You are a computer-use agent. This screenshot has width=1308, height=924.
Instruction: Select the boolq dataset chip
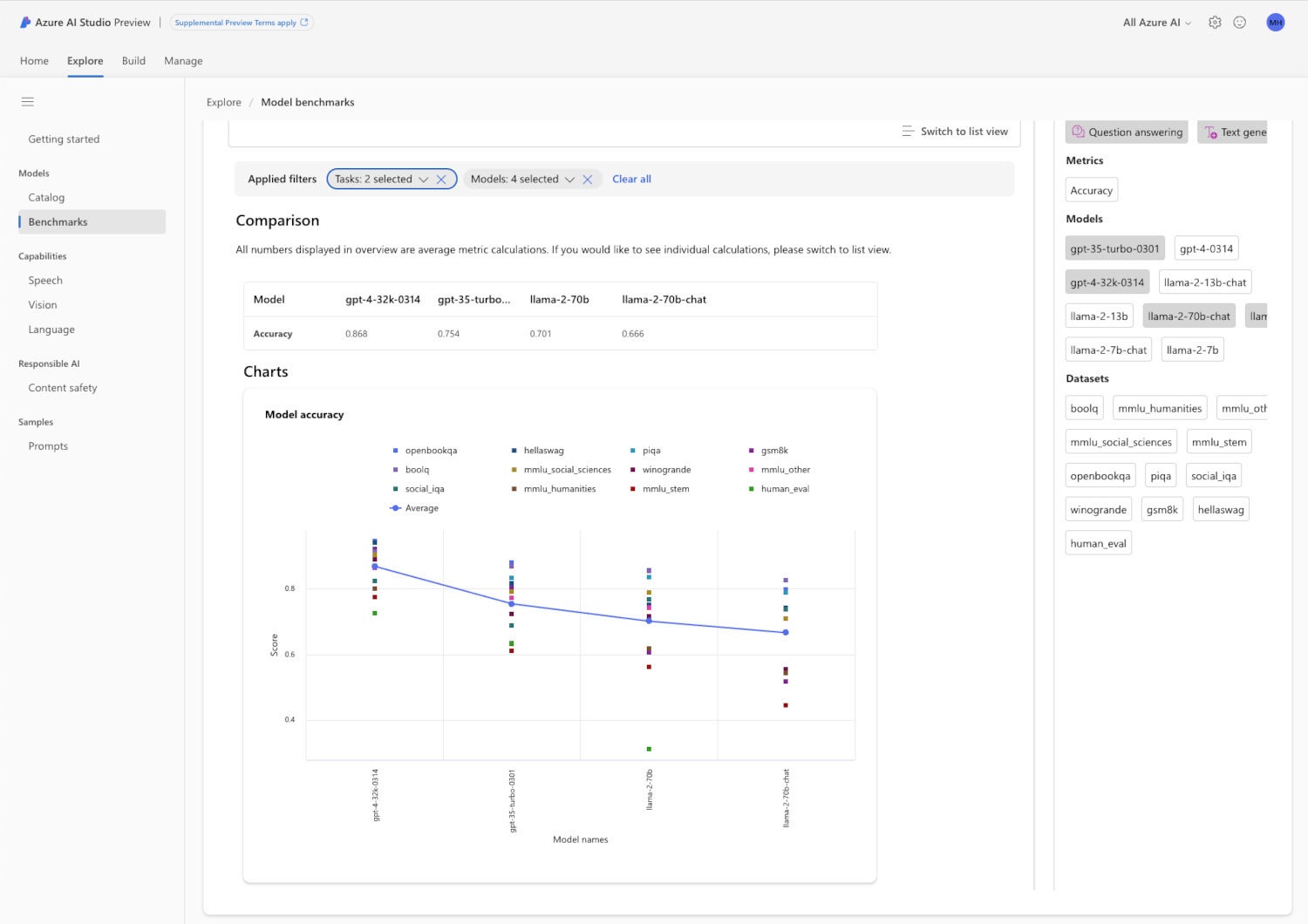point(1084,409)
